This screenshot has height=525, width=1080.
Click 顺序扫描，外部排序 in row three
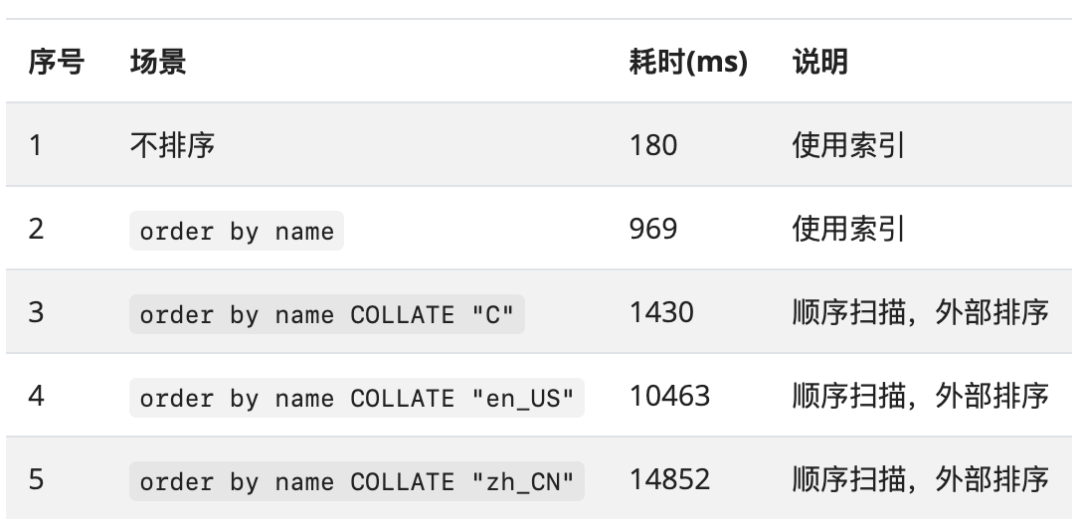[x=920, y=313]
